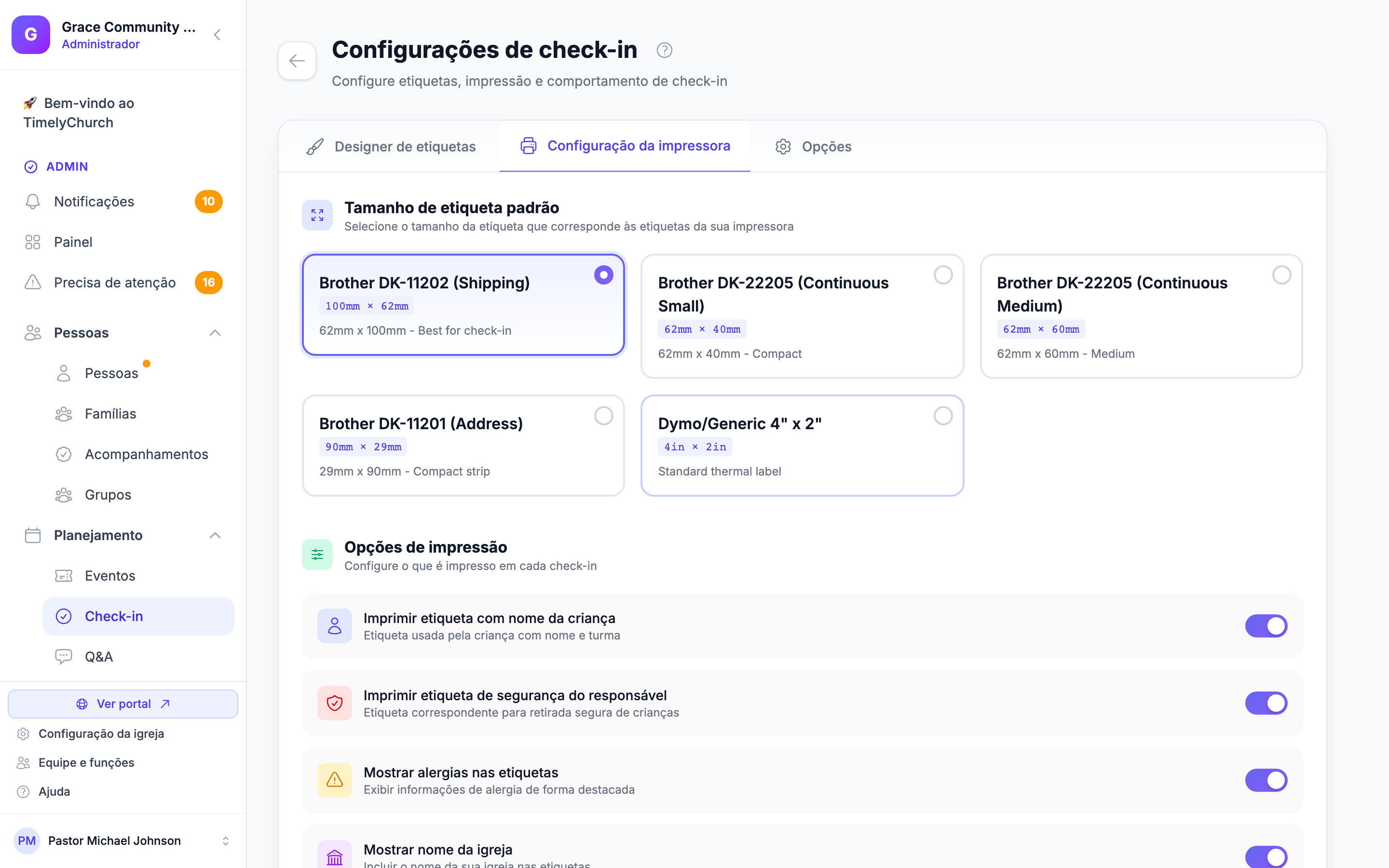Screen dimensions: 1389x868
Task: Open Precisa de atenção menu item
Action: pos(123,283)
